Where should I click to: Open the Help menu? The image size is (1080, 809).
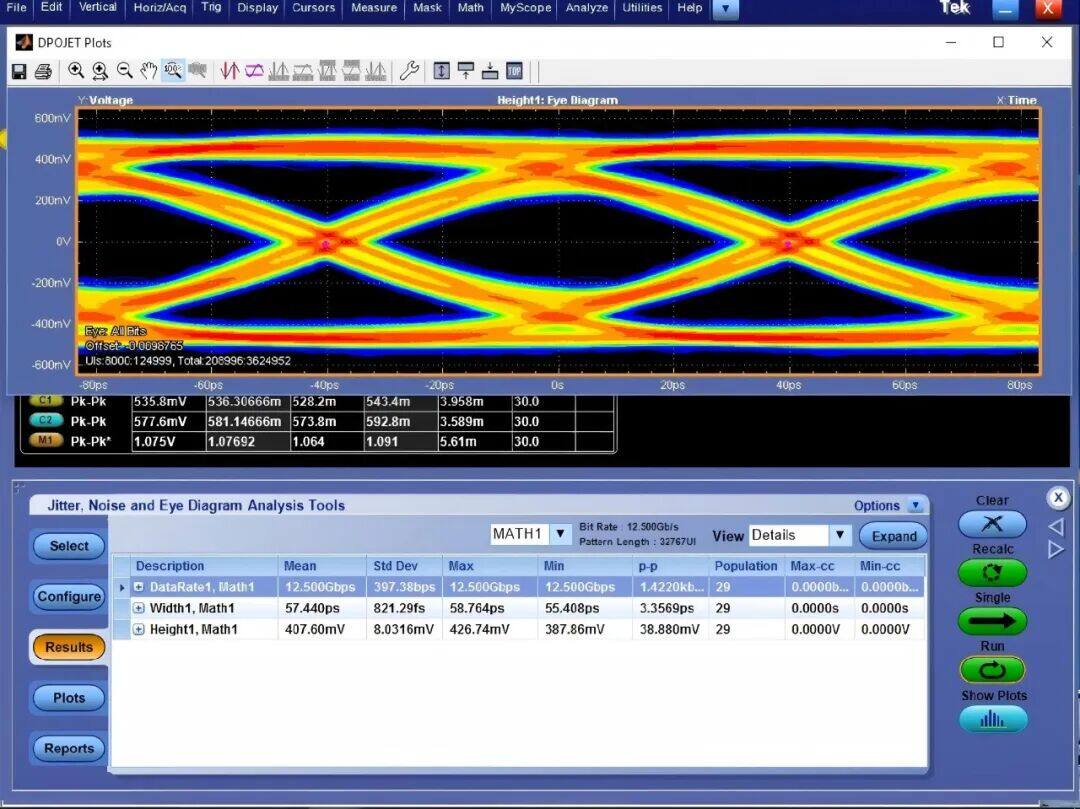tap(689, 8)
